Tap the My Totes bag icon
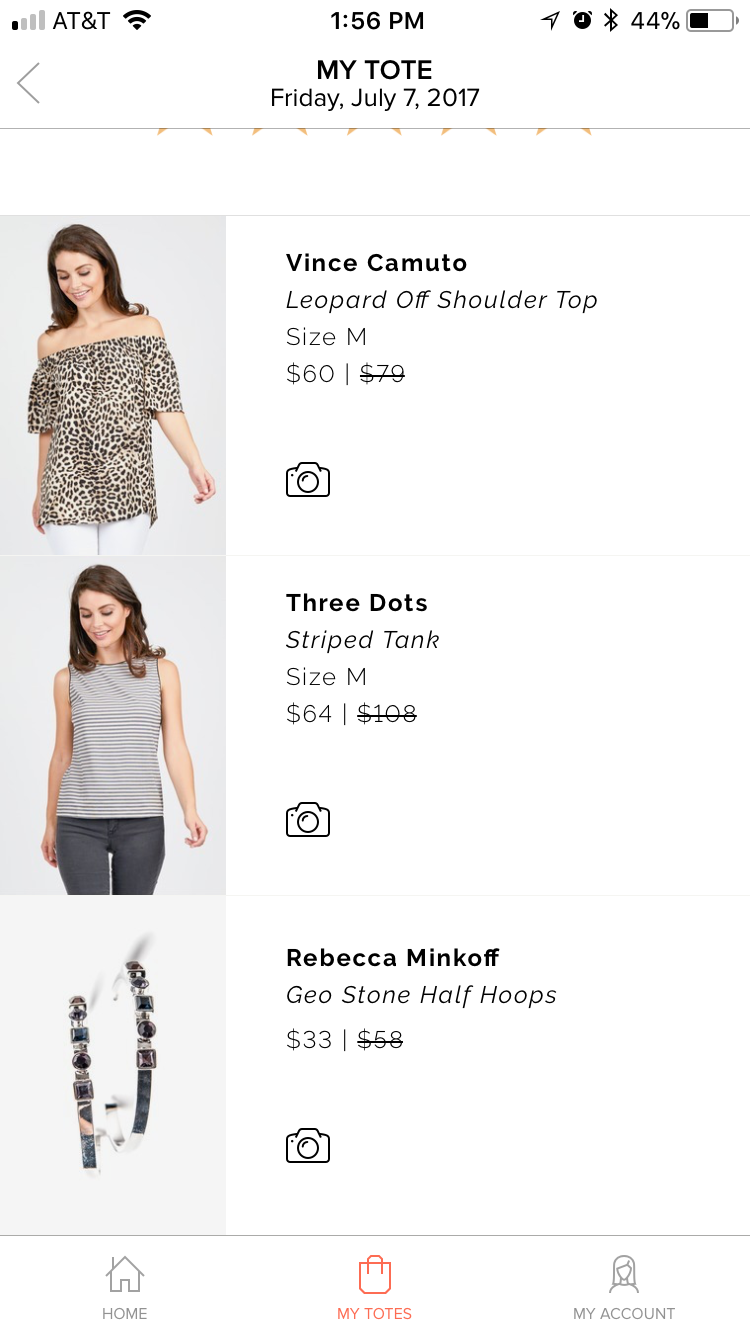Viewport: 750px width, 1334px height. pos(375,1274)
